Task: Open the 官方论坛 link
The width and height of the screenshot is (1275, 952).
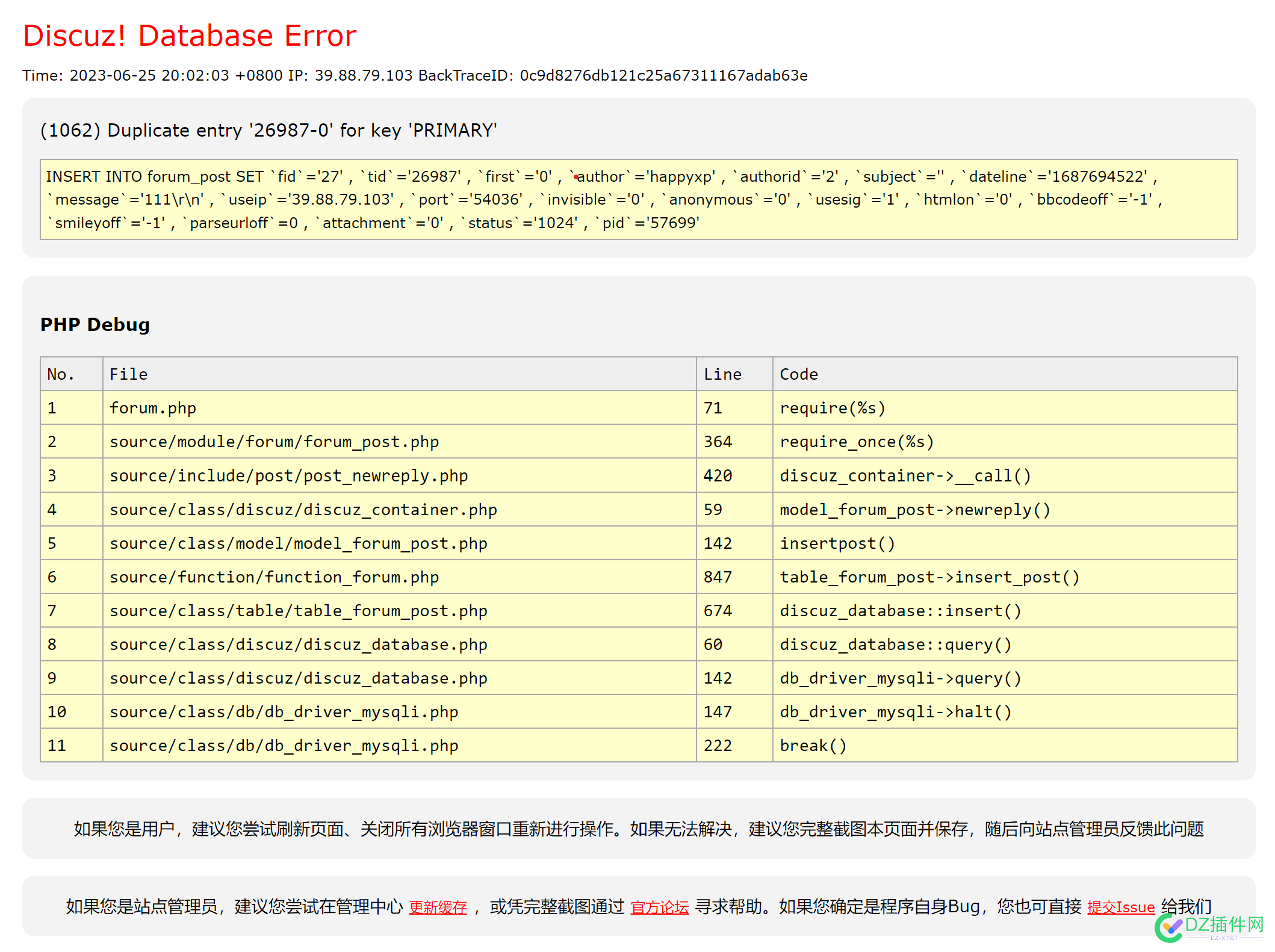Action: pyautogui.click(x=659, y=907)
